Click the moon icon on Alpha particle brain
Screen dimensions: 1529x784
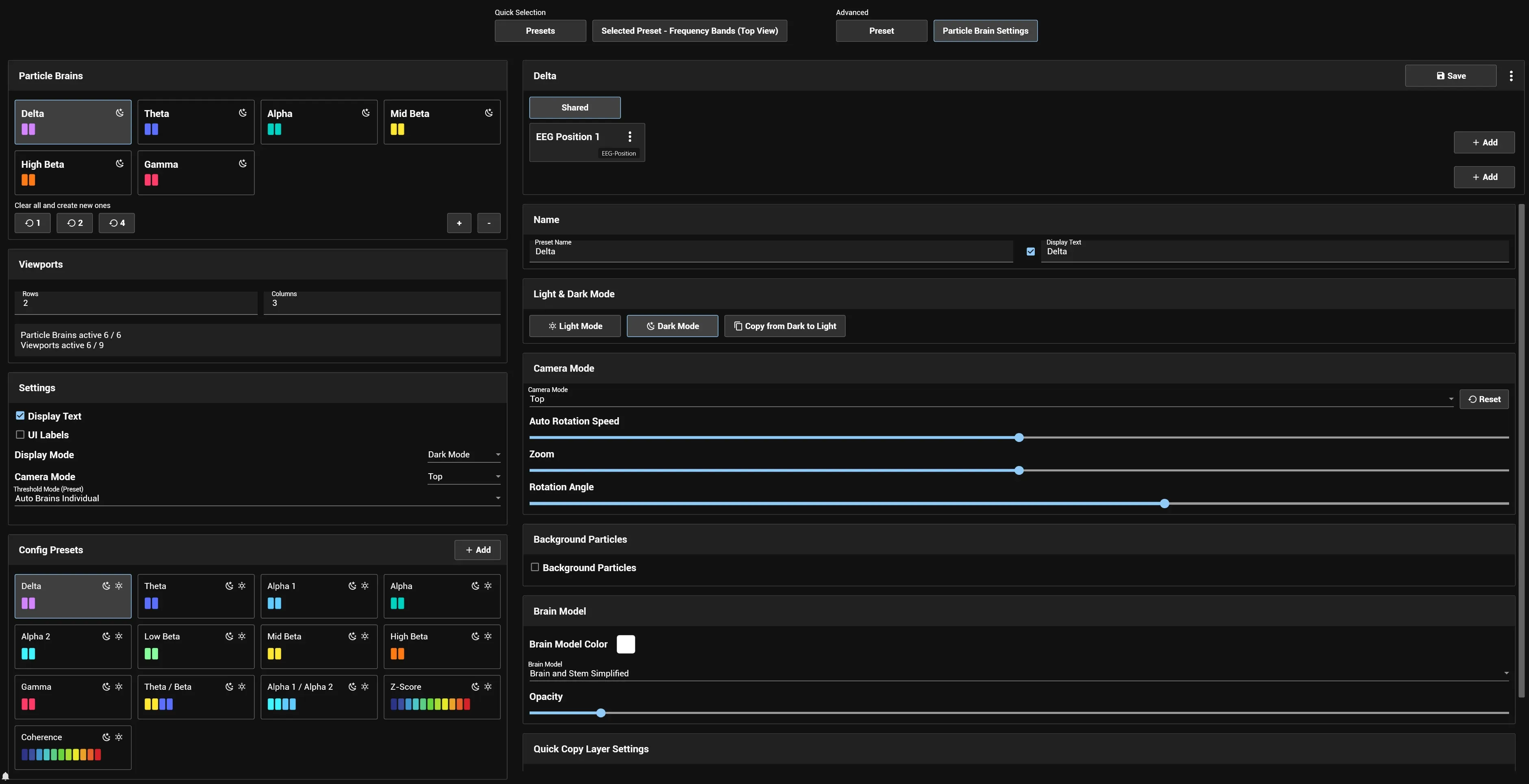tap(366, 113)
